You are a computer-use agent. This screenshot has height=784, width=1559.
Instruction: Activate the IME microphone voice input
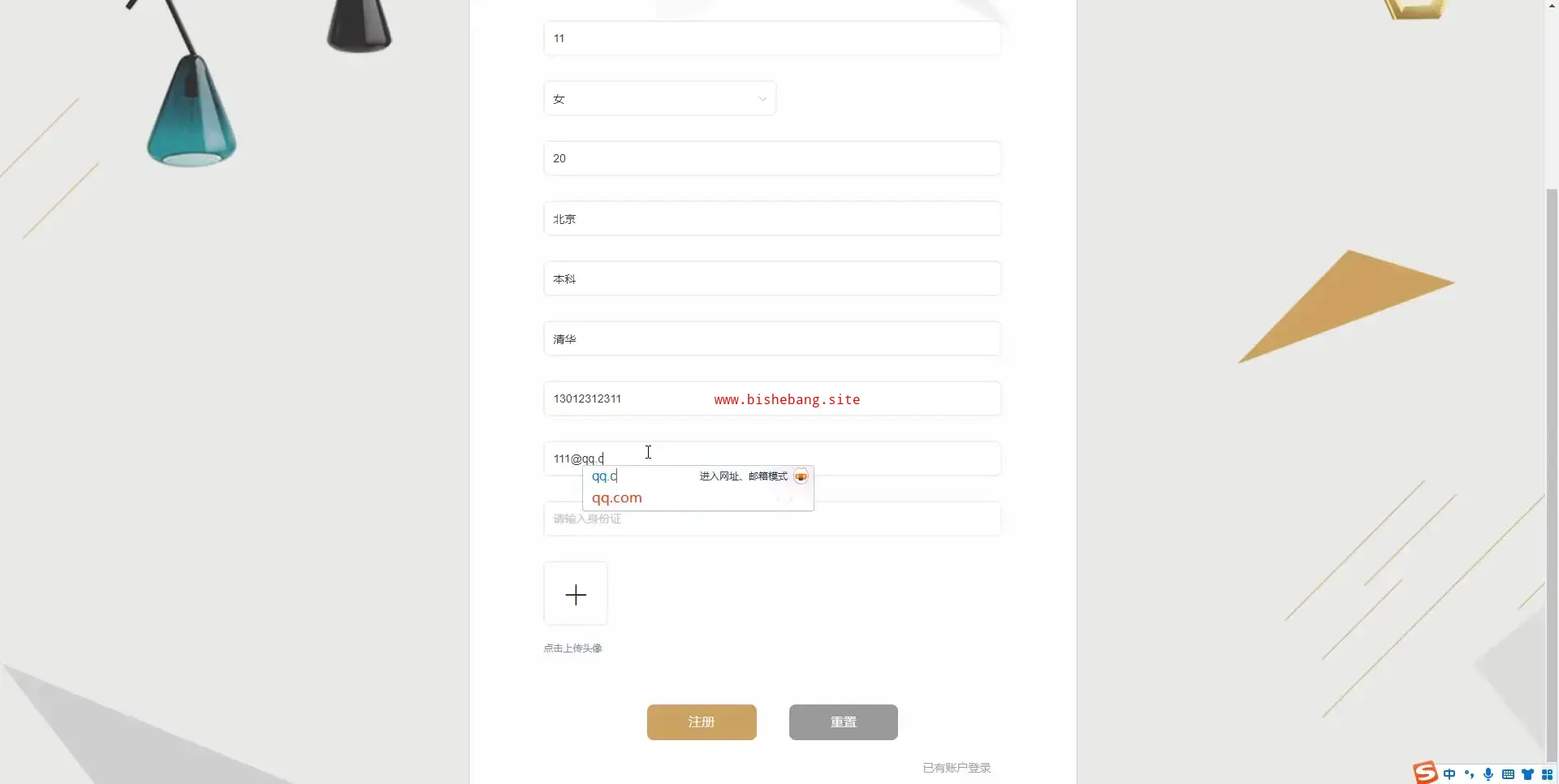tap(1488, 774)
